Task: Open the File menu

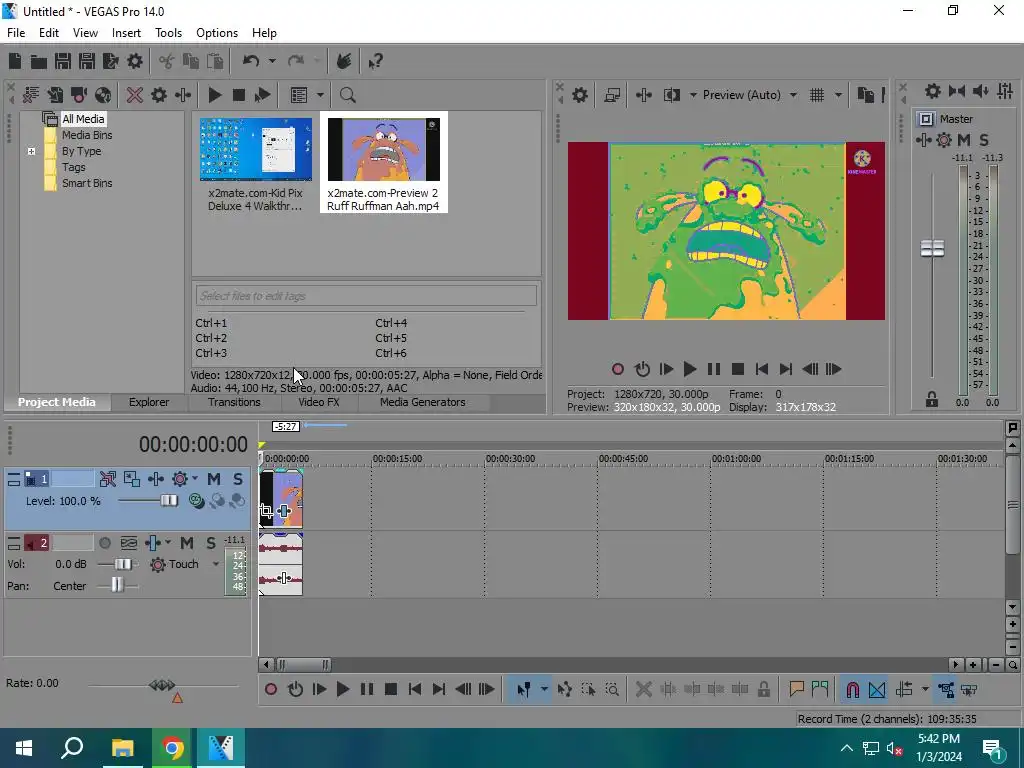Action: 16,33
